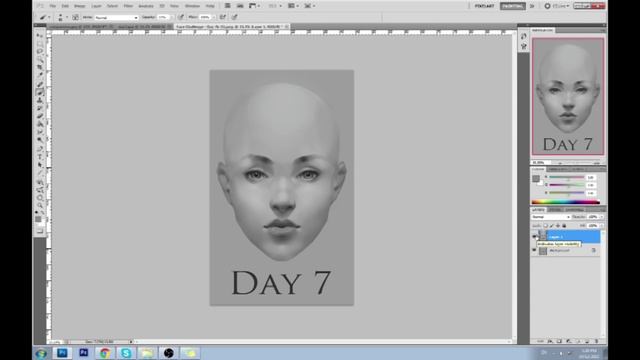
Task: Select the Rectangular Marquee tool
Action: [40, 44]
